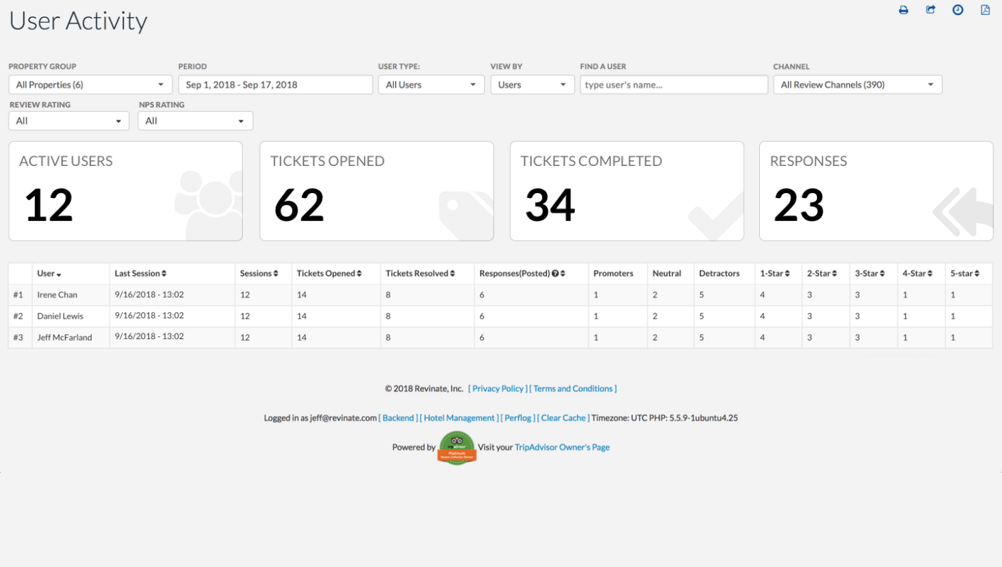
Task: Sort by the Last Session column
Action: [x=140, y=273]
